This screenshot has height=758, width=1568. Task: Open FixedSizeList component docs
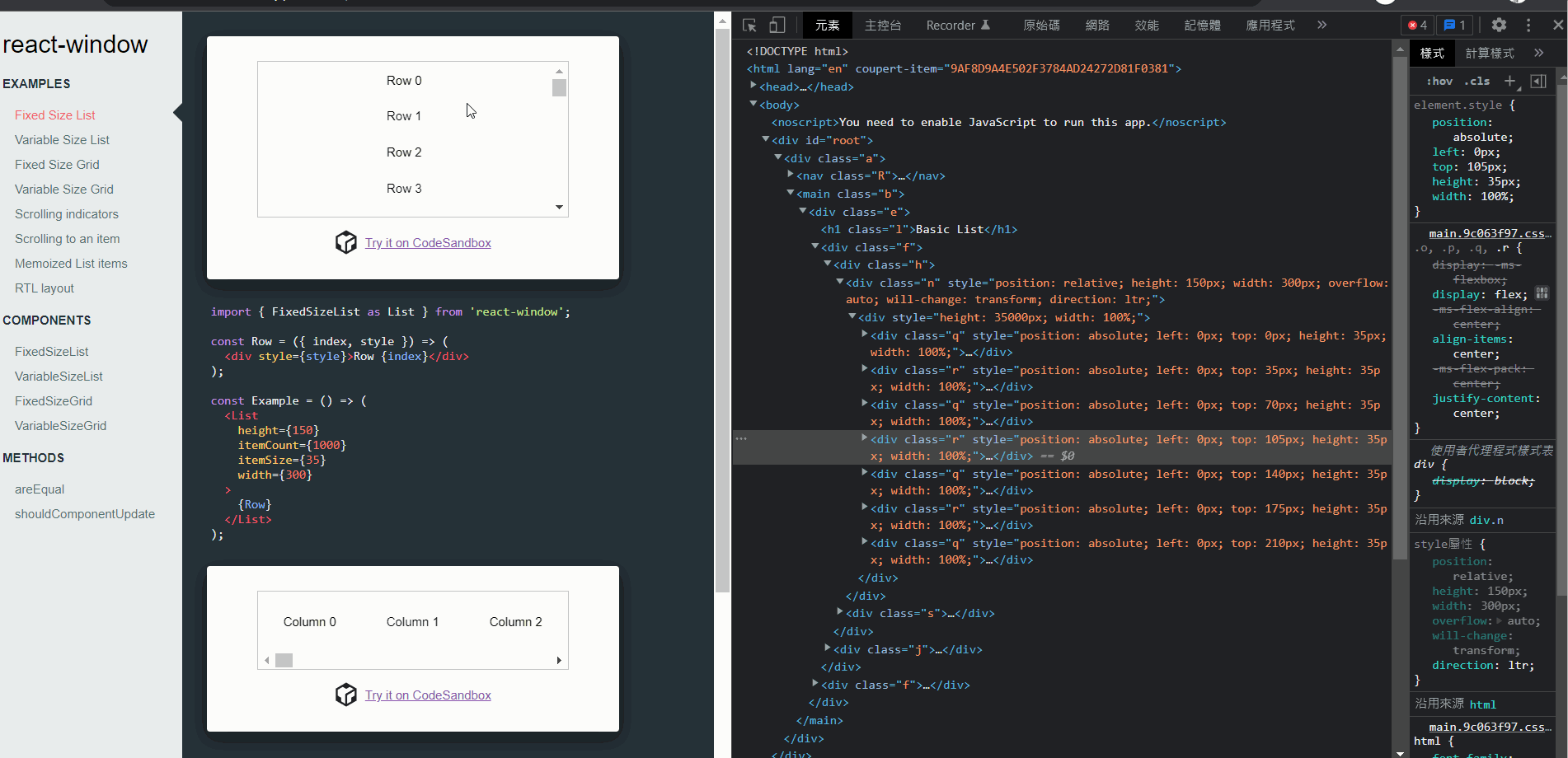click(51, 352)
